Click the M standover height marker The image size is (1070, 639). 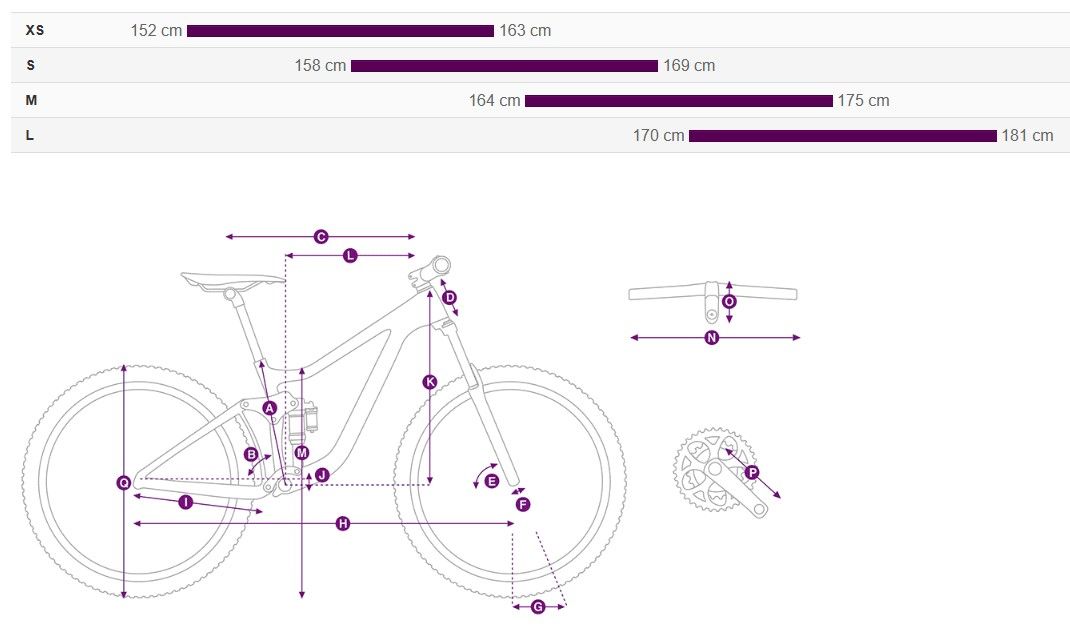point(302,453)
